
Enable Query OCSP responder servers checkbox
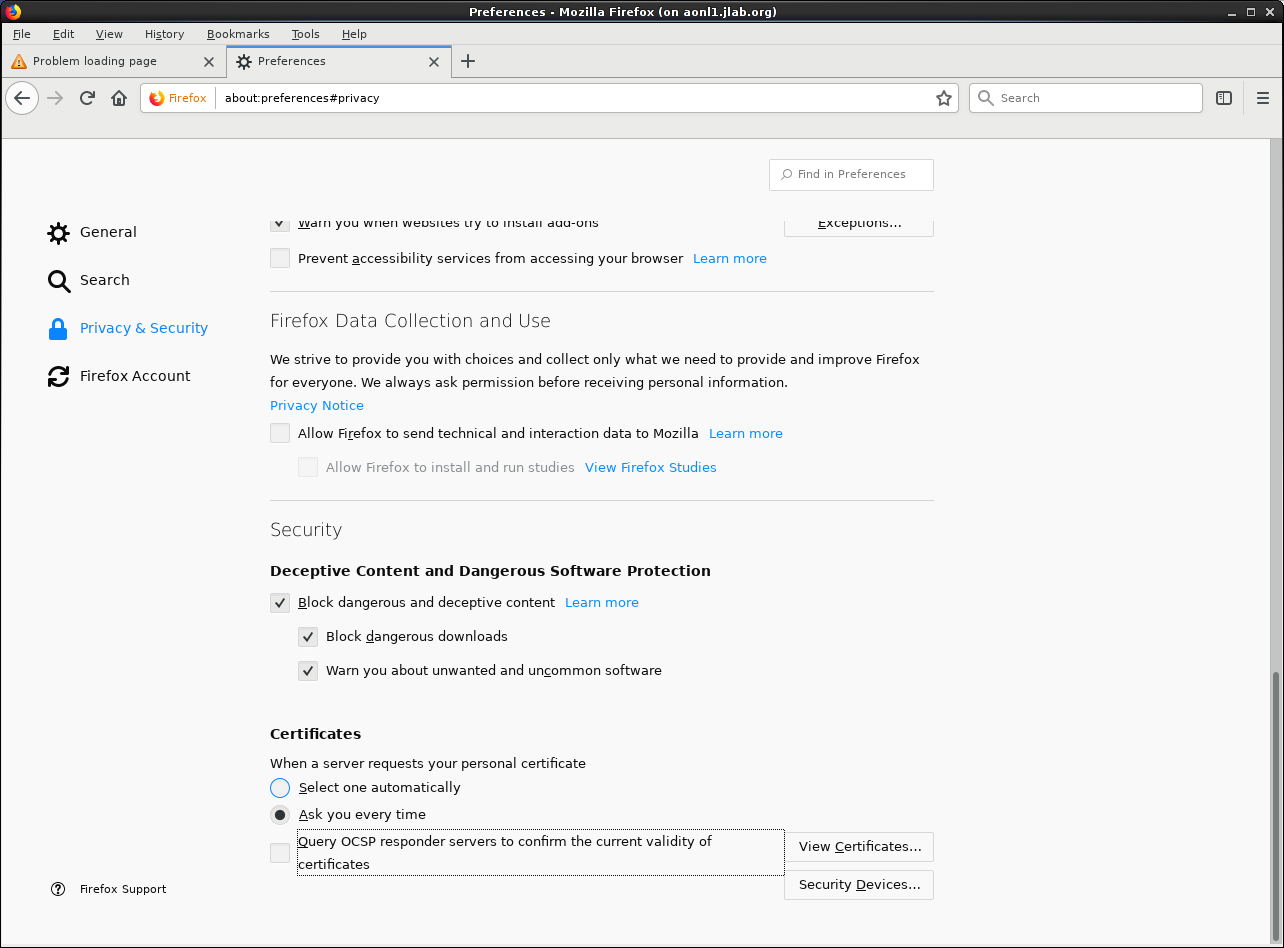click(280, 853)
